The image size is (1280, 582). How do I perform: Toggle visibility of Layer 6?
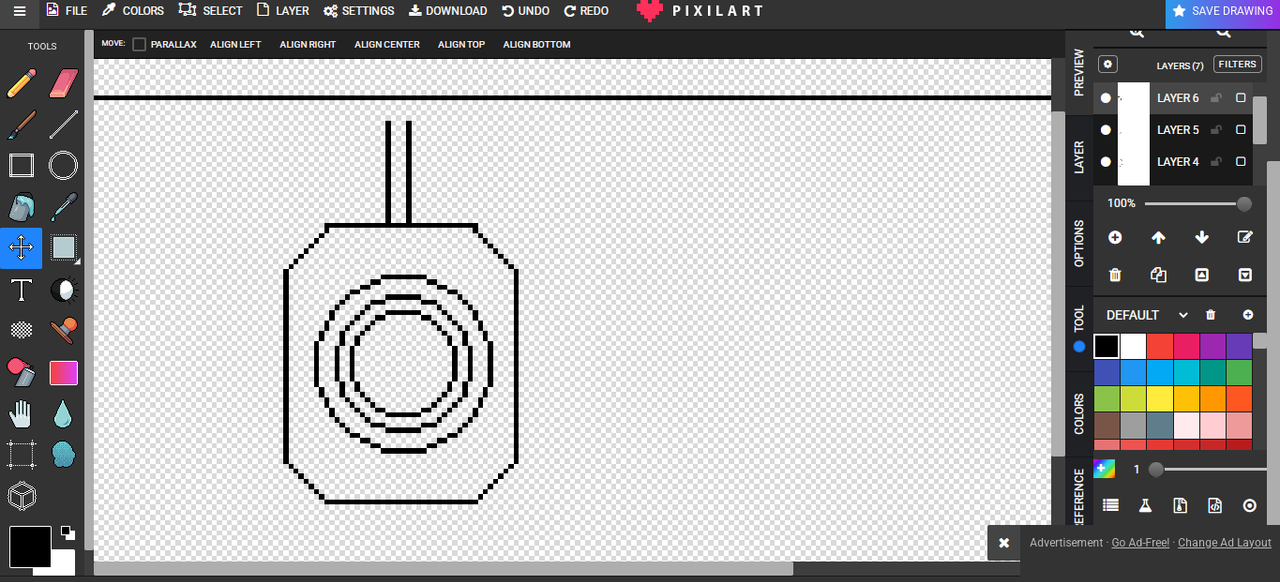coord(1106,98)
